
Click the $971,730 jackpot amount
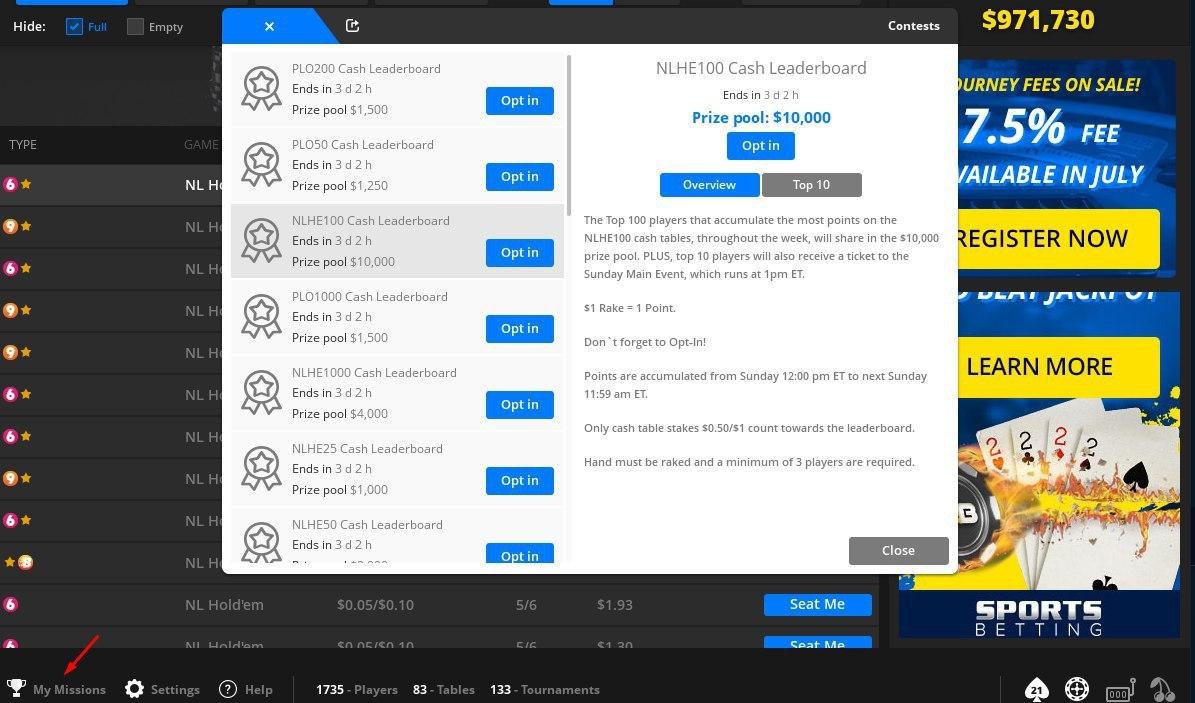click(1038, 20)
